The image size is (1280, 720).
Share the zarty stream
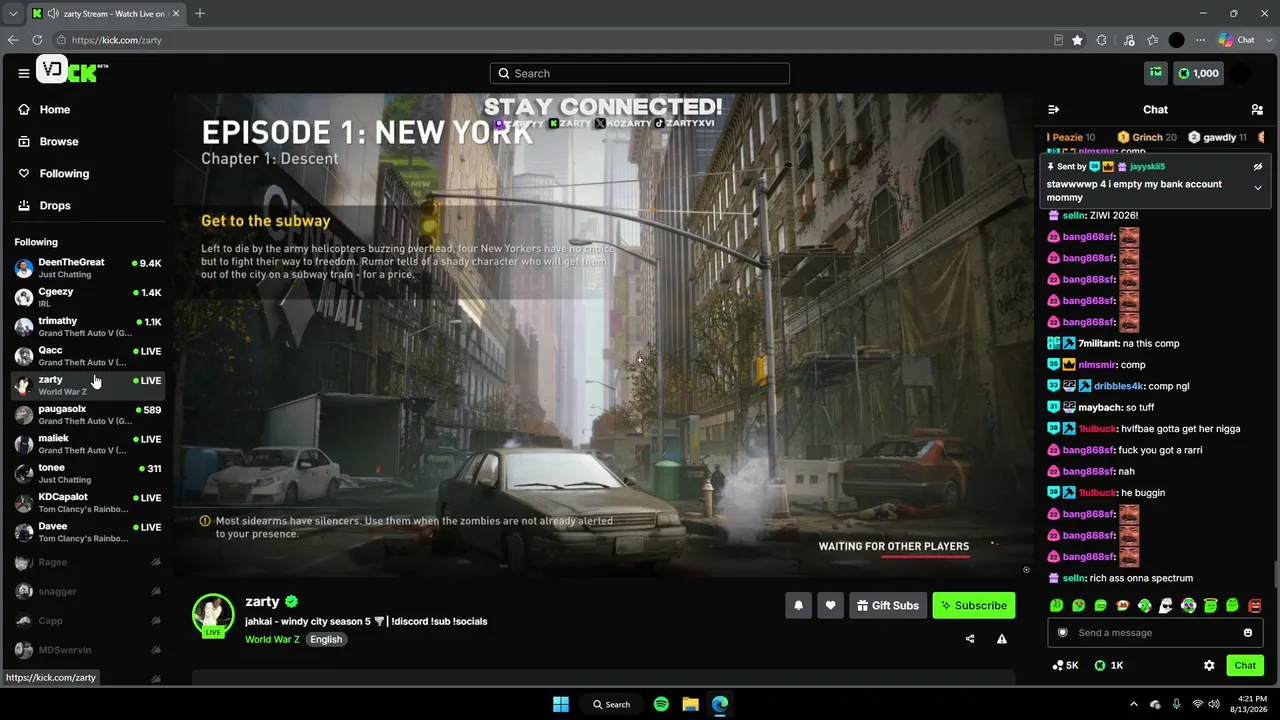coord(969,639)
